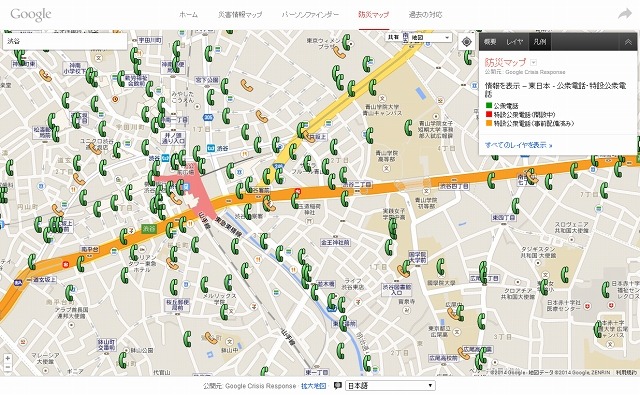Click orange phone marker beside 宮下公園
The image size is (640, 395).
(x=247, y=85)
